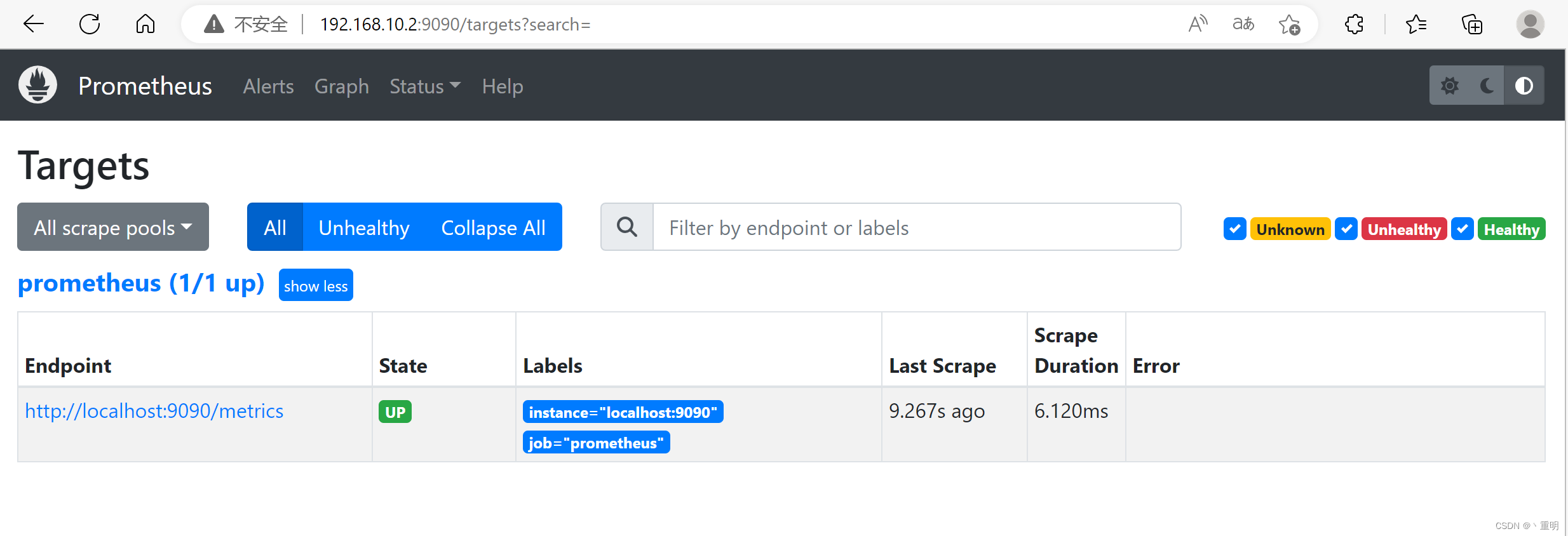The image size is (1568, 536).
Task: Go back with the browser back arrow
Action: point(33,24)
